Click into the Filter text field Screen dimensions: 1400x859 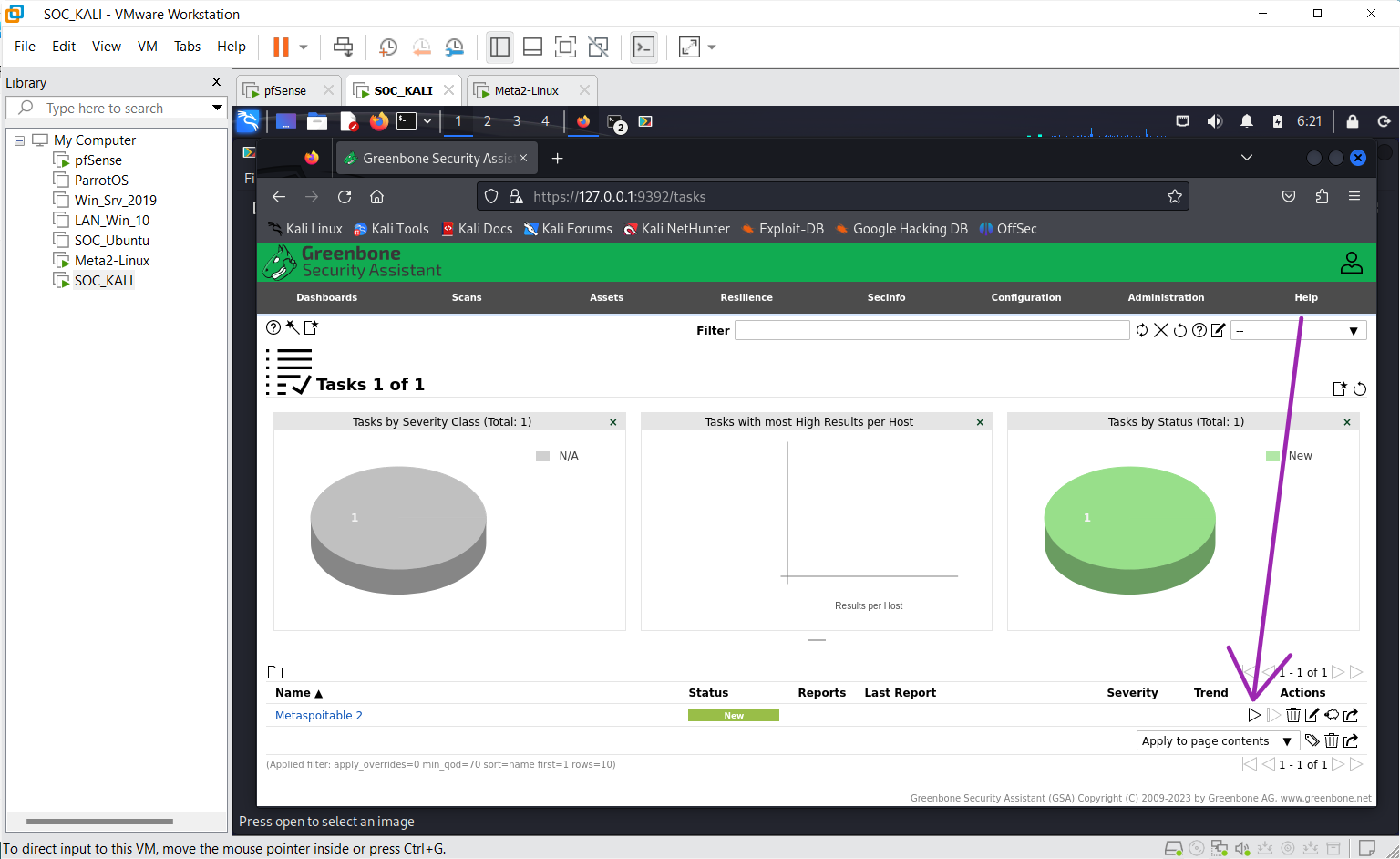(932, 330)
